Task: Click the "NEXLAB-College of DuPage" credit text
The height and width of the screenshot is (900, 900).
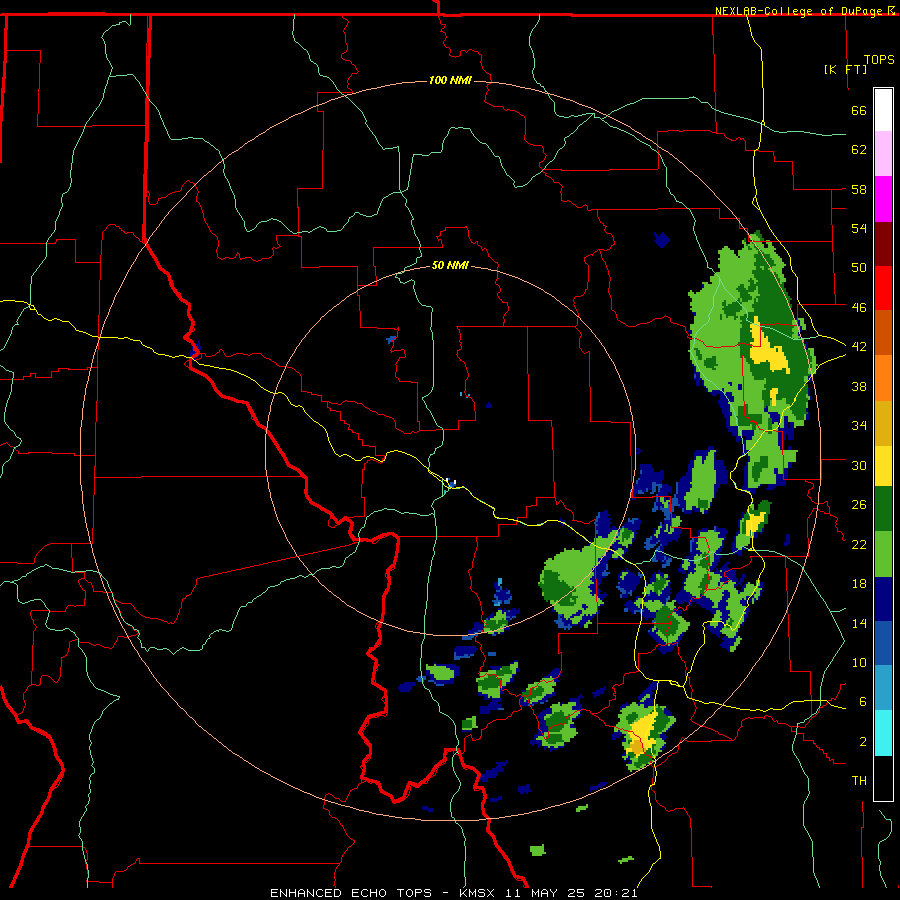Action: (800, 11)
